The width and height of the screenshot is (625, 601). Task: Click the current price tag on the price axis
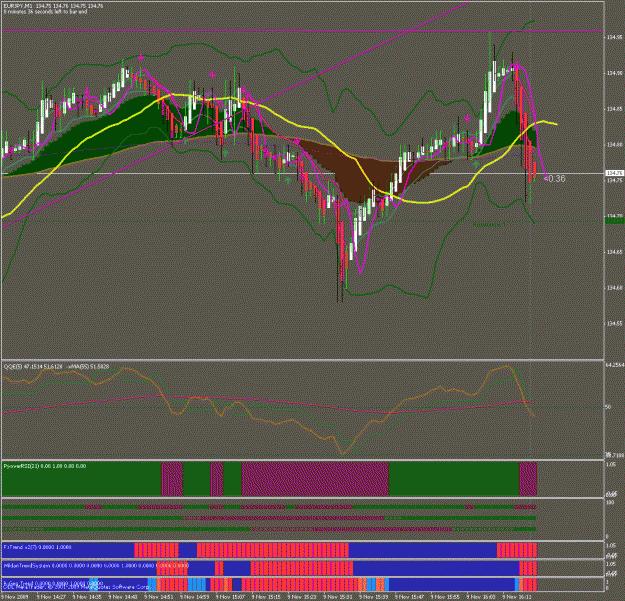click(614, 173)
